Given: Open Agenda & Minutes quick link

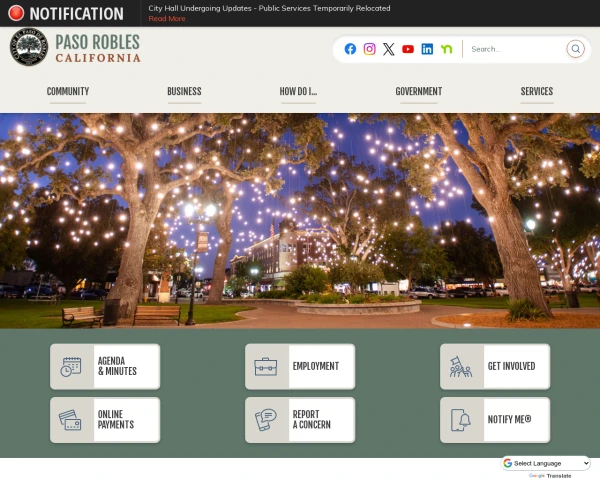Looking at the screenshot, I should click(x=105, y=366).
